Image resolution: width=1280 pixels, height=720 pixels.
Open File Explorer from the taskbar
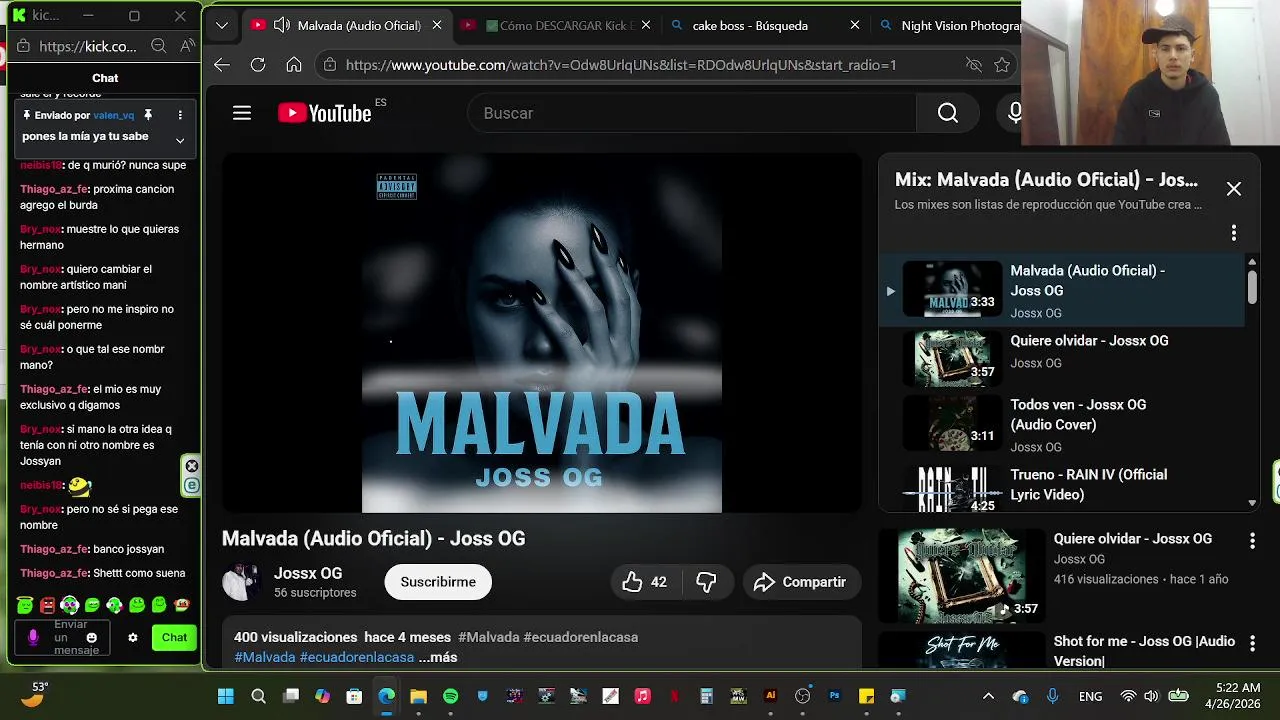coord(418,696)
